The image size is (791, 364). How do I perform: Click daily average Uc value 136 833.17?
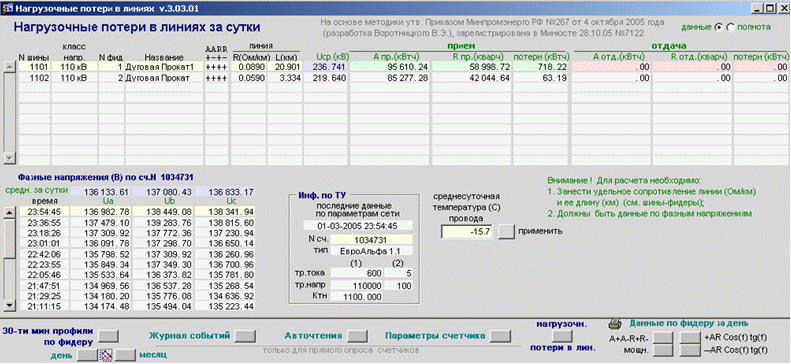tap(225, 192)
